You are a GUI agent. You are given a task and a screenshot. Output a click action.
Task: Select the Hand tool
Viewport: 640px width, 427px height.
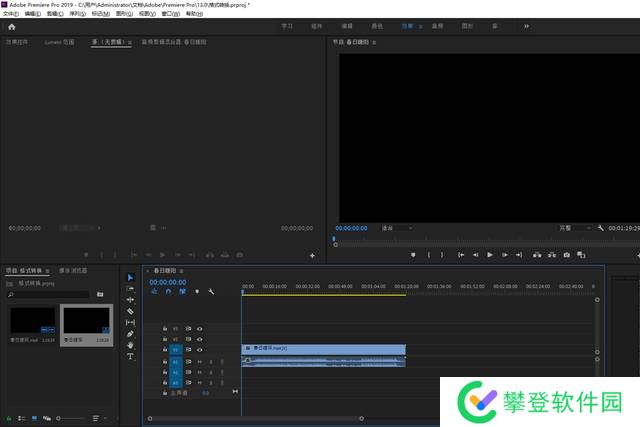tap(130, 345)
